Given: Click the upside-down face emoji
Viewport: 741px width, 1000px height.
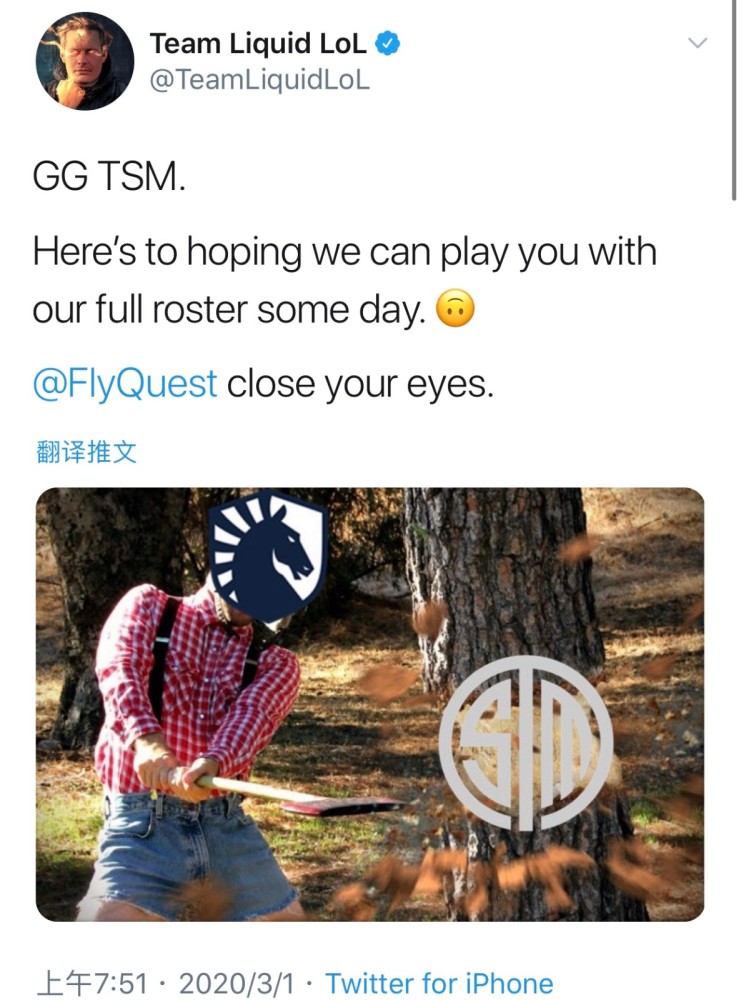Looking at the screenshot, I should point(455,309).
